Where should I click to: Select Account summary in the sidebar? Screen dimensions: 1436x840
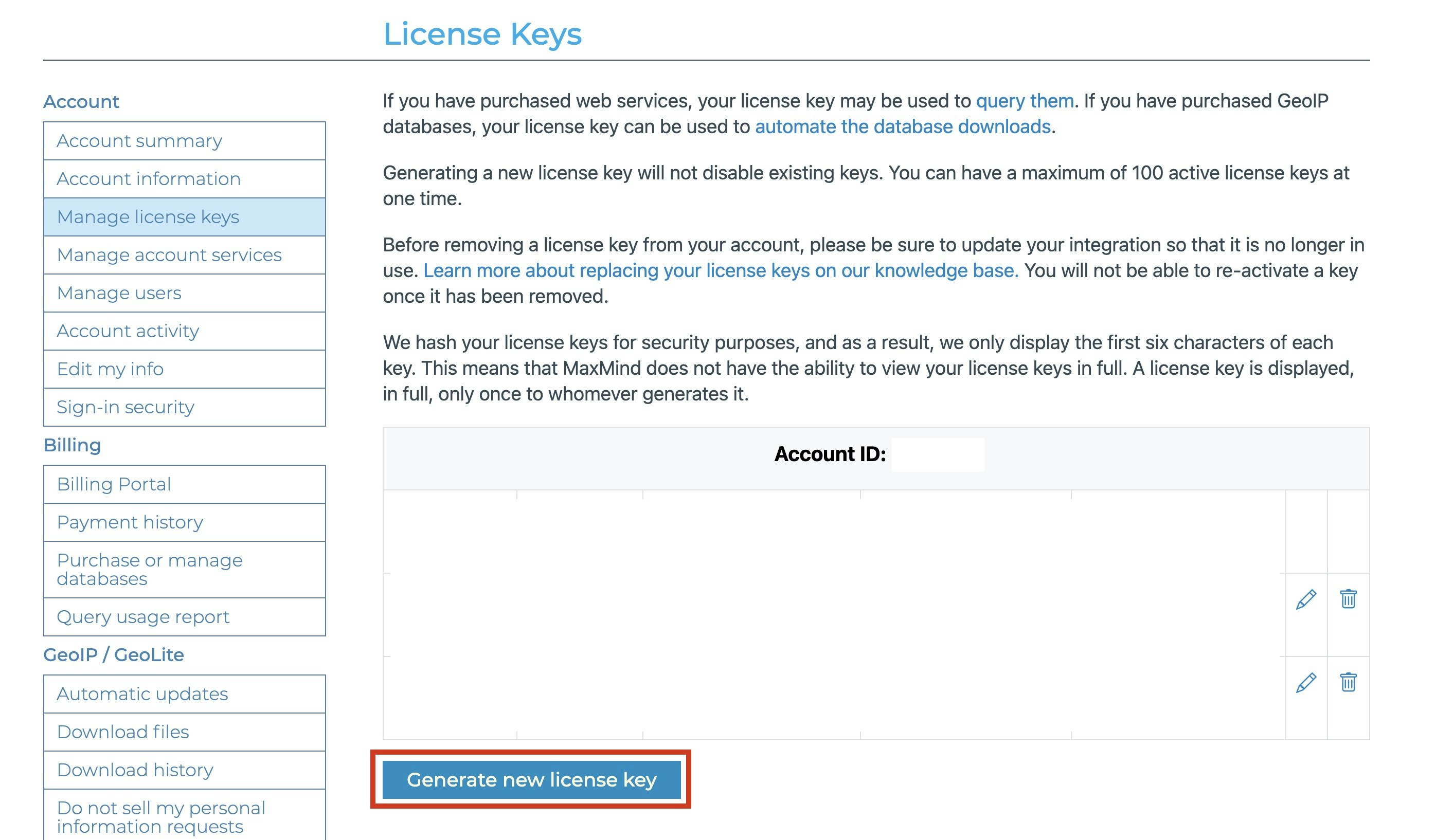[139, 141]
